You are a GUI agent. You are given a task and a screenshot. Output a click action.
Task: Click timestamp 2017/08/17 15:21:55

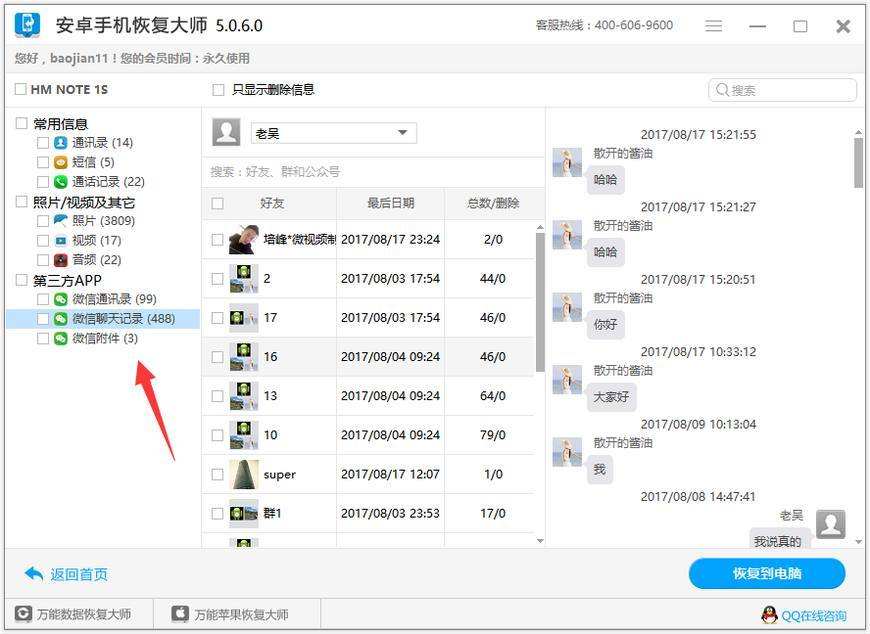click(x=698, y=135)
